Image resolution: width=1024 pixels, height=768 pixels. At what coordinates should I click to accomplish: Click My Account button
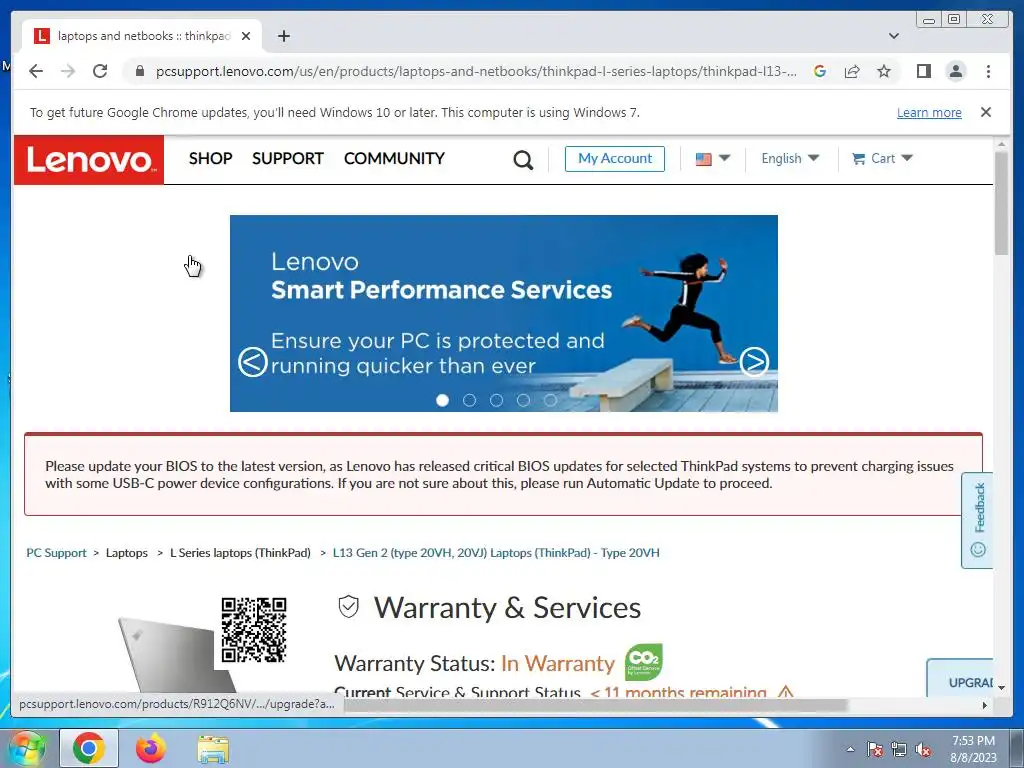(615, 159)
